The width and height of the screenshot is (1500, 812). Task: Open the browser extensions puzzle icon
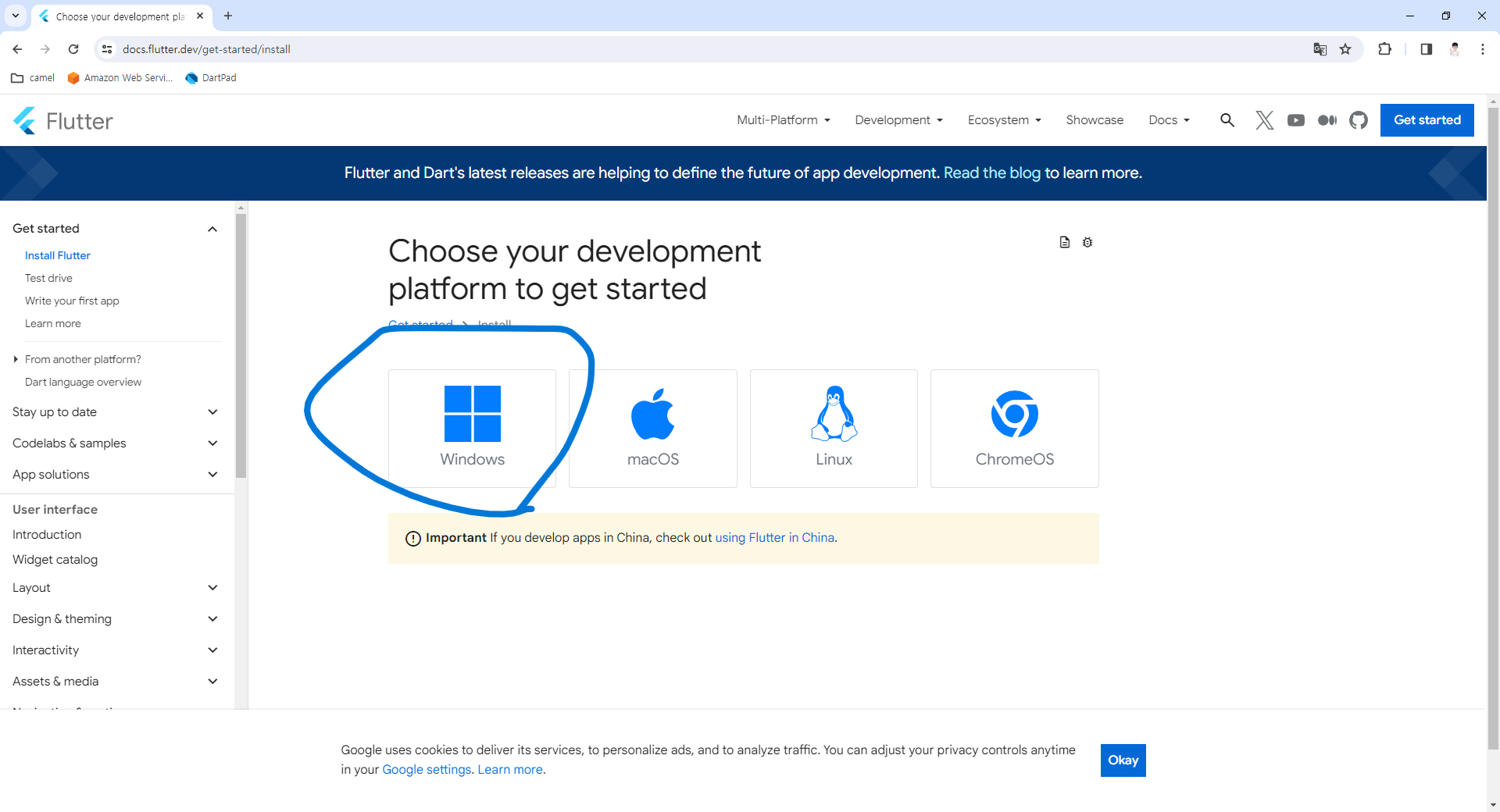click(x=1384, y=49)
